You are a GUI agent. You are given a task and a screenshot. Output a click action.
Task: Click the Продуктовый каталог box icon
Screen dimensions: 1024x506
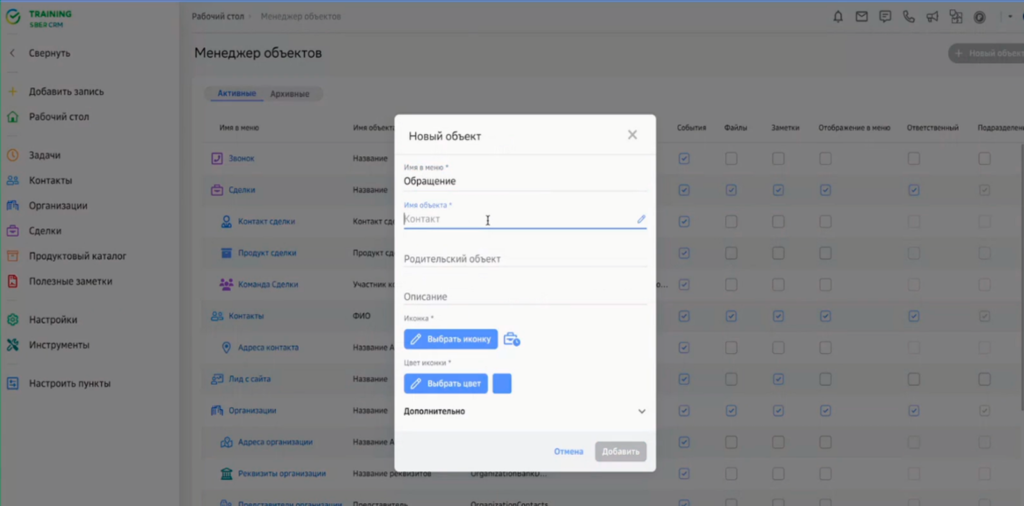12,256
